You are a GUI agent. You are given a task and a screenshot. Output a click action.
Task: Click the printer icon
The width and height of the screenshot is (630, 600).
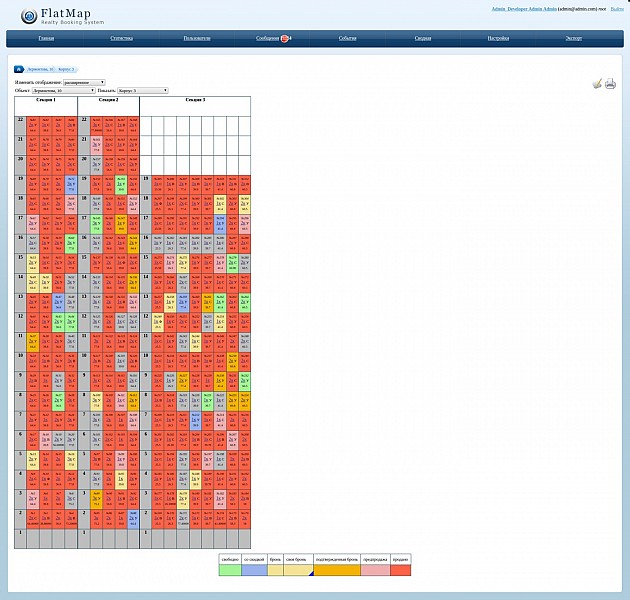610,84
